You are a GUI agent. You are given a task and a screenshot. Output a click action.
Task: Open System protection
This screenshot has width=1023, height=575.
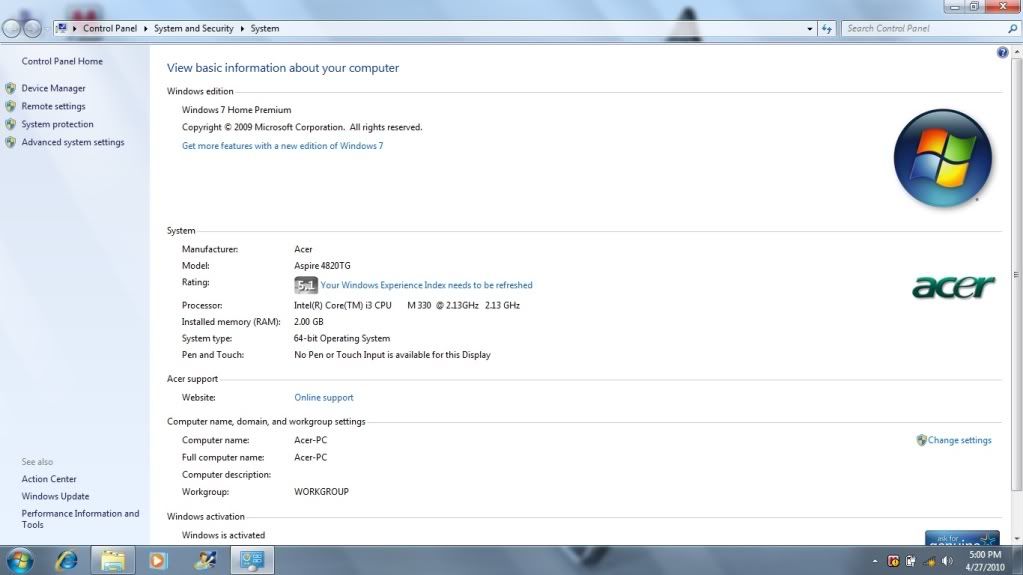(57, 124)
